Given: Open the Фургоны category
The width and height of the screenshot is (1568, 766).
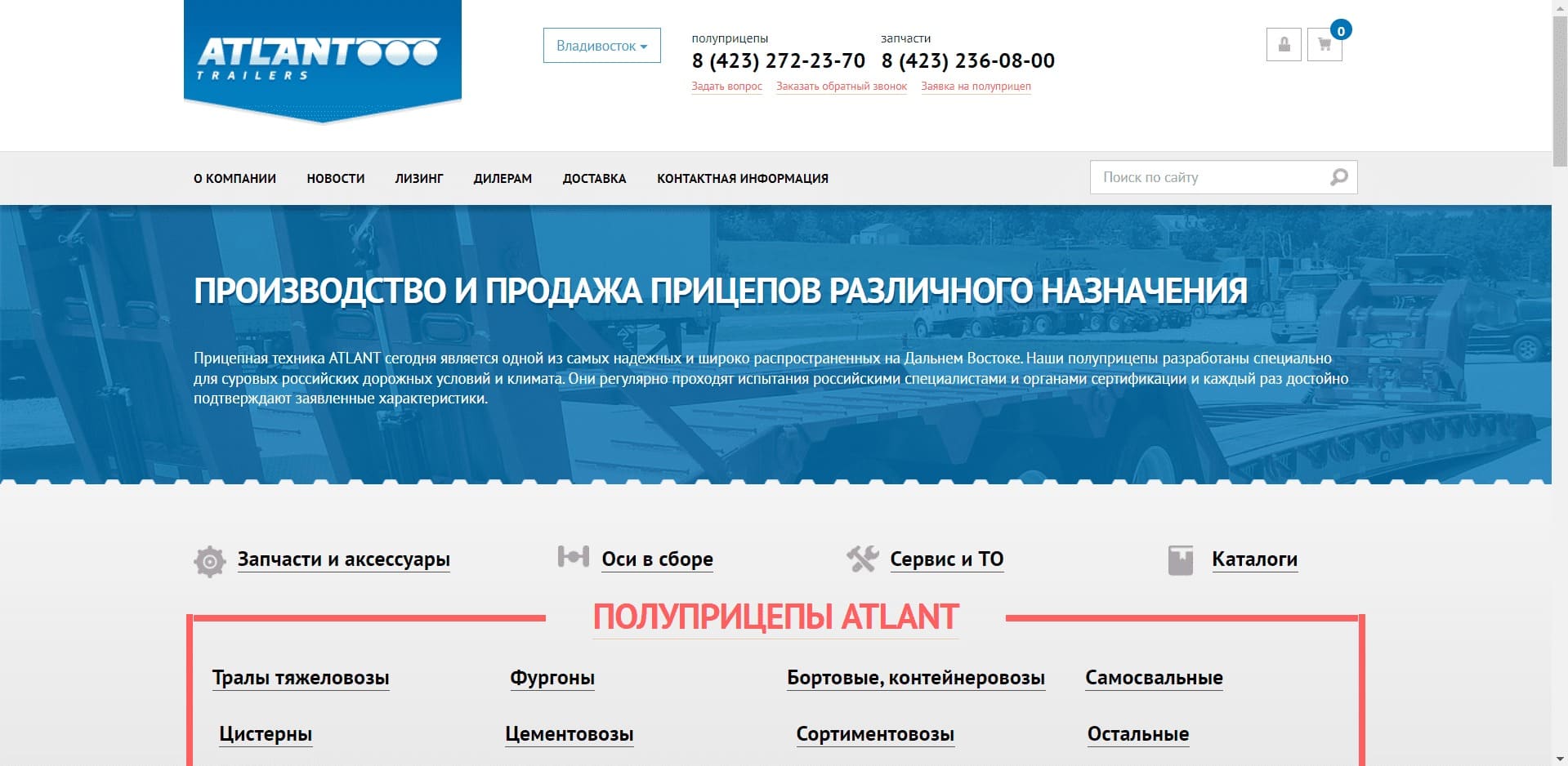Looking at the screenshot, I should point(552,678).
